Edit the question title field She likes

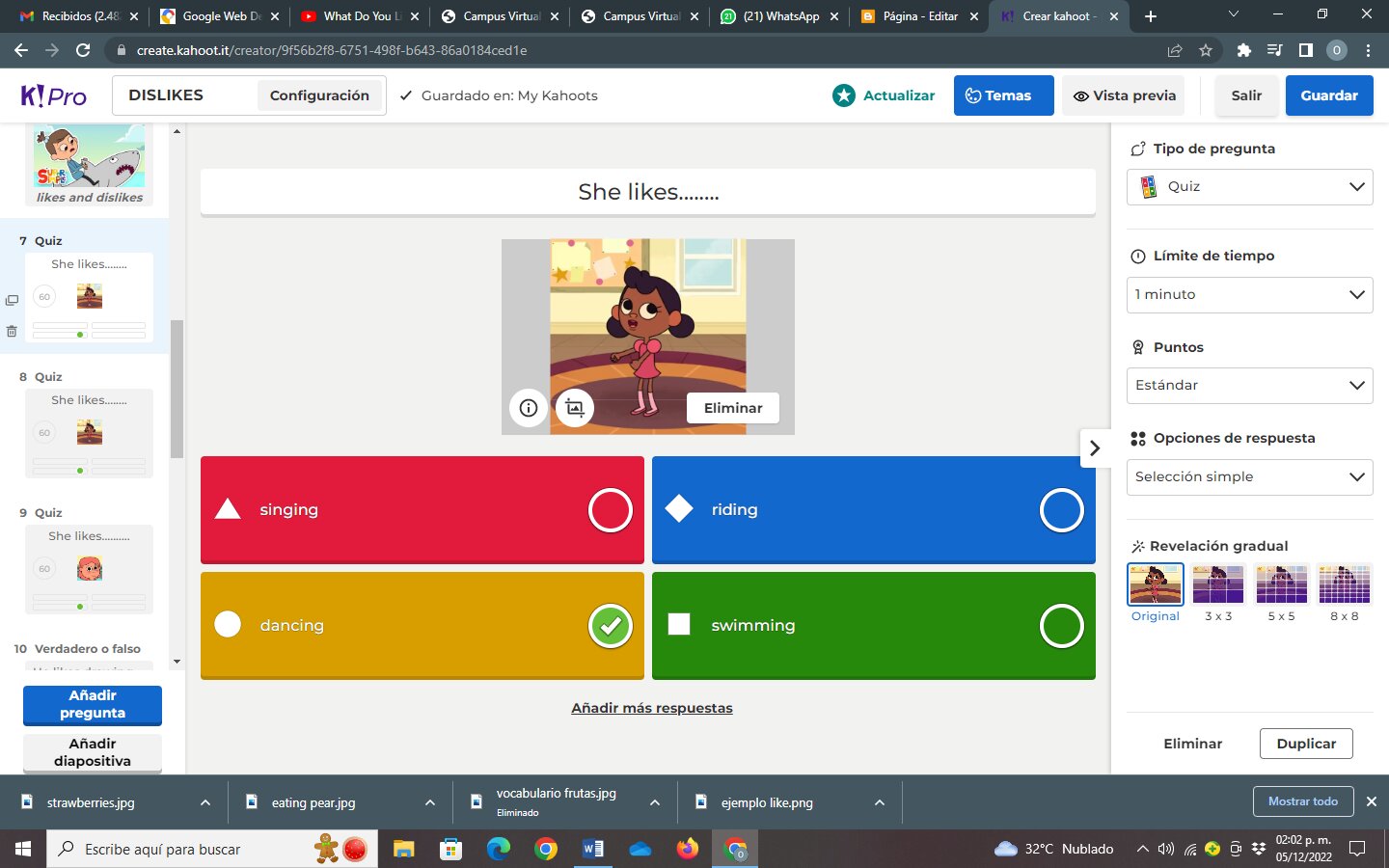point(648,192)
